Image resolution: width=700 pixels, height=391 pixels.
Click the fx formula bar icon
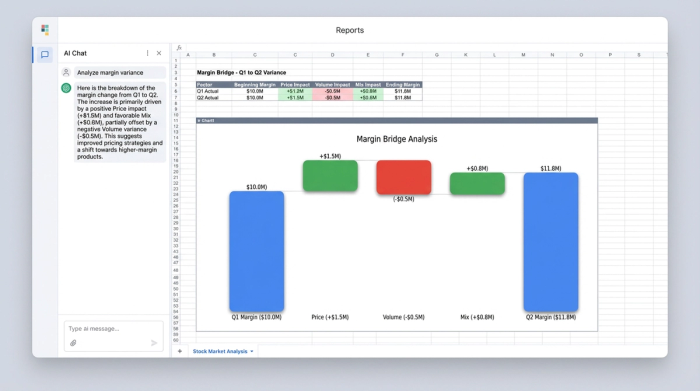179,47
